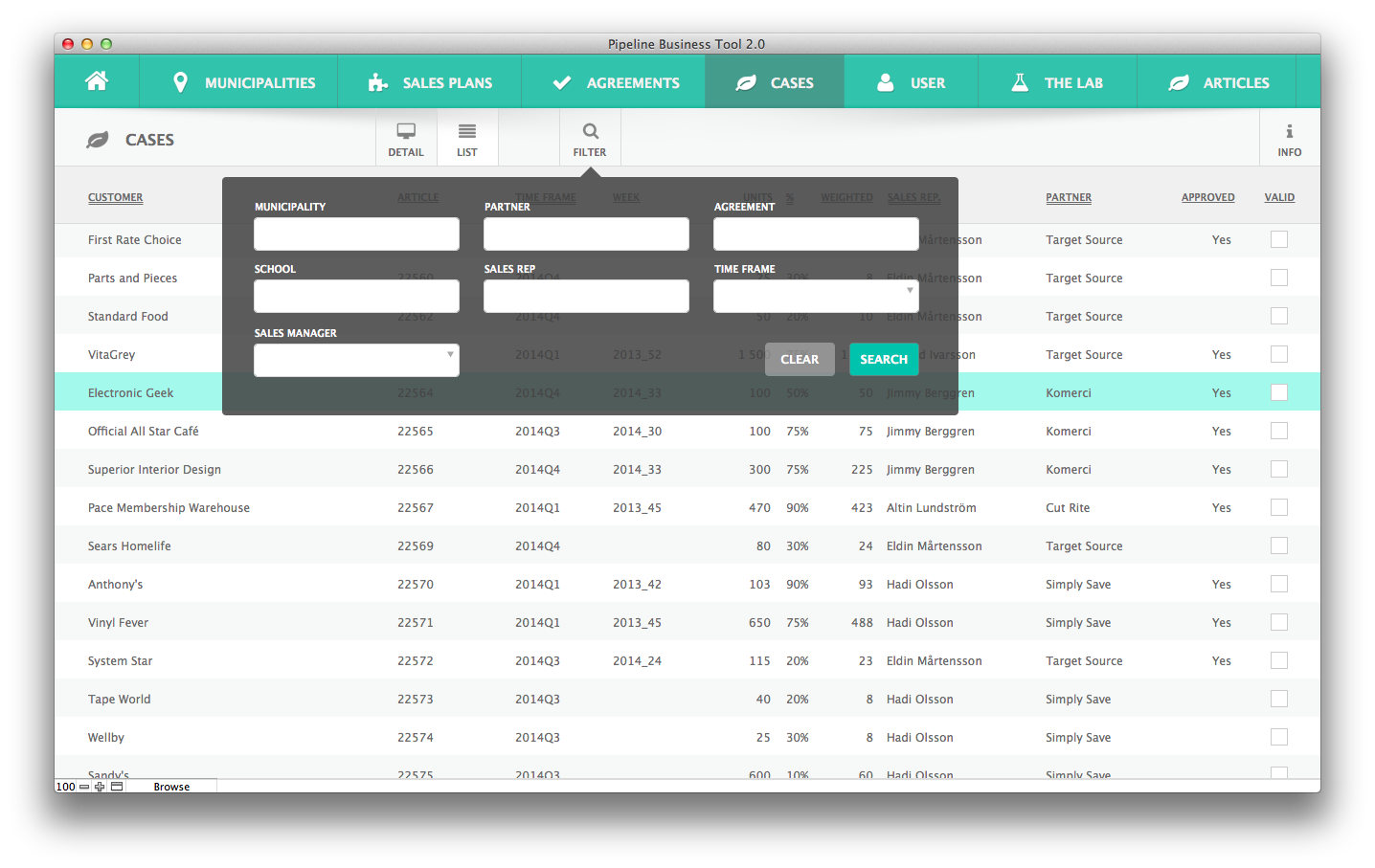Open the Sales Plans tab
This screenshot has height=868, width=1375.
tap(430, 82)
